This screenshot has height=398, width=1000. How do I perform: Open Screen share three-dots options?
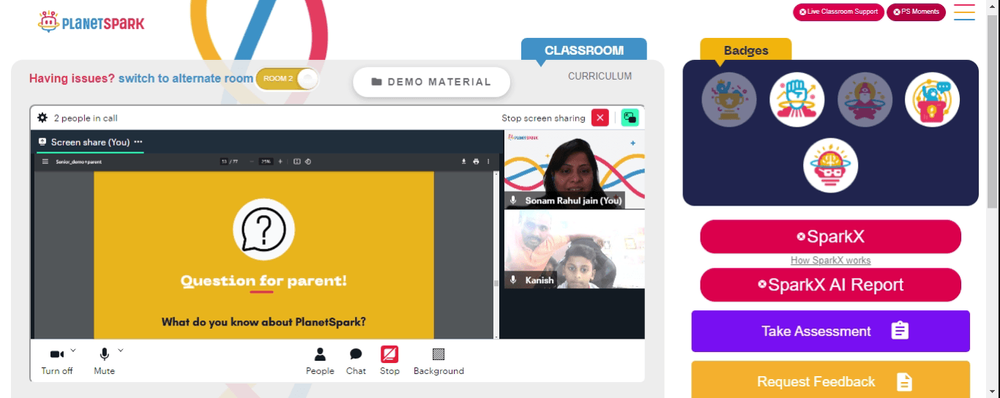(138, 142)
